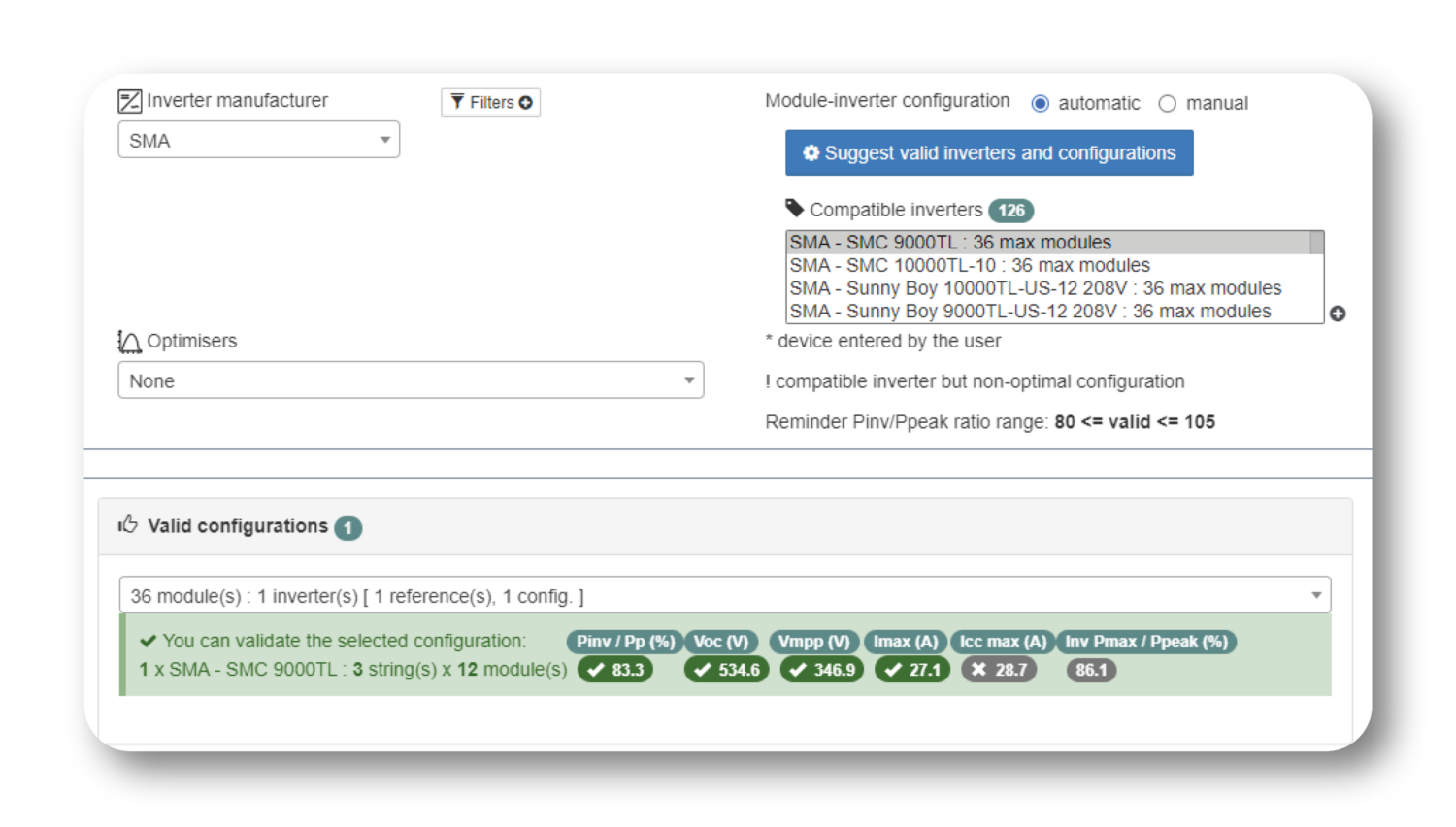Click the Voc 534.6 check badge

coord(726,670)
